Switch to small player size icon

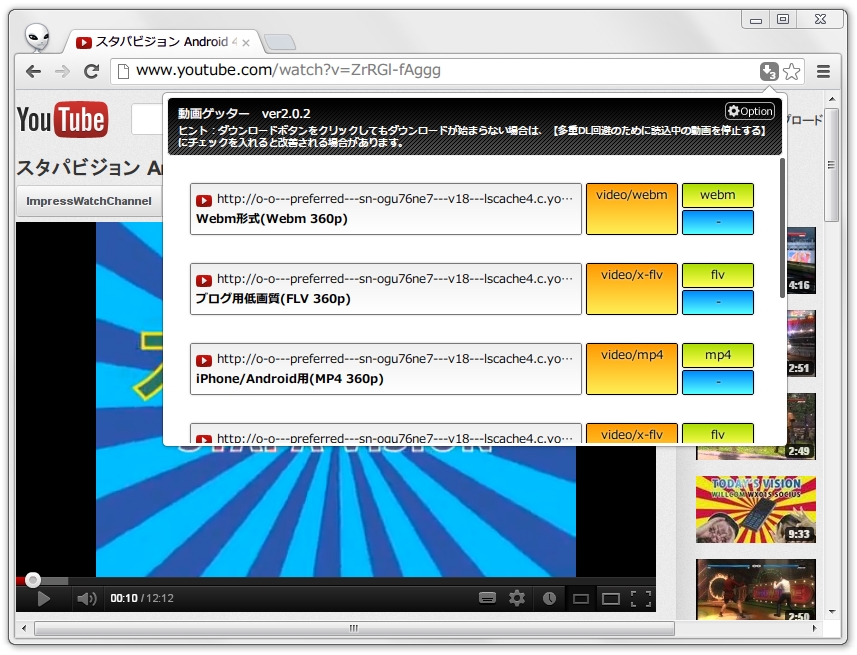pos(580,599)
